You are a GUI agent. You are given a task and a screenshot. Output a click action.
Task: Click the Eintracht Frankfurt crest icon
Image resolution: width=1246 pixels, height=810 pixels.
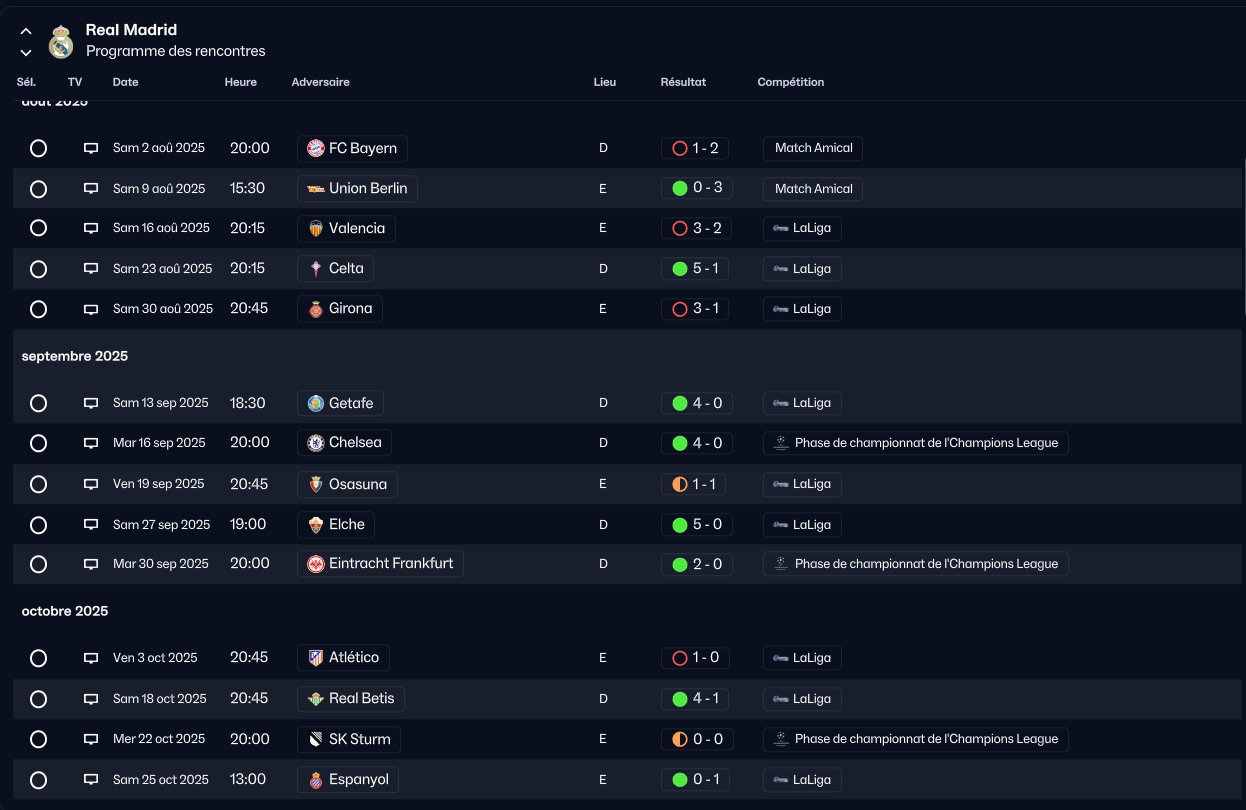(316, 564)
